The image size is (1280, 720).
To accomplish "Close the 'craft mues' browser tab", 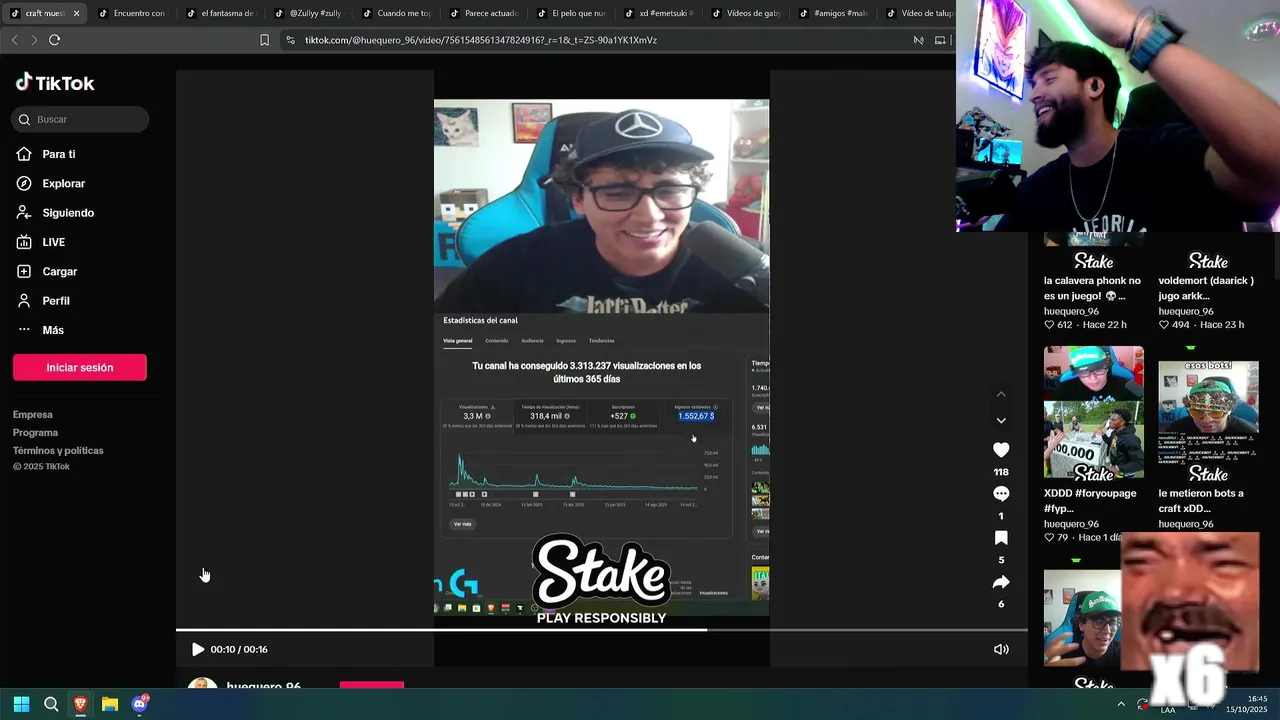I will click(x=77, y=14).
